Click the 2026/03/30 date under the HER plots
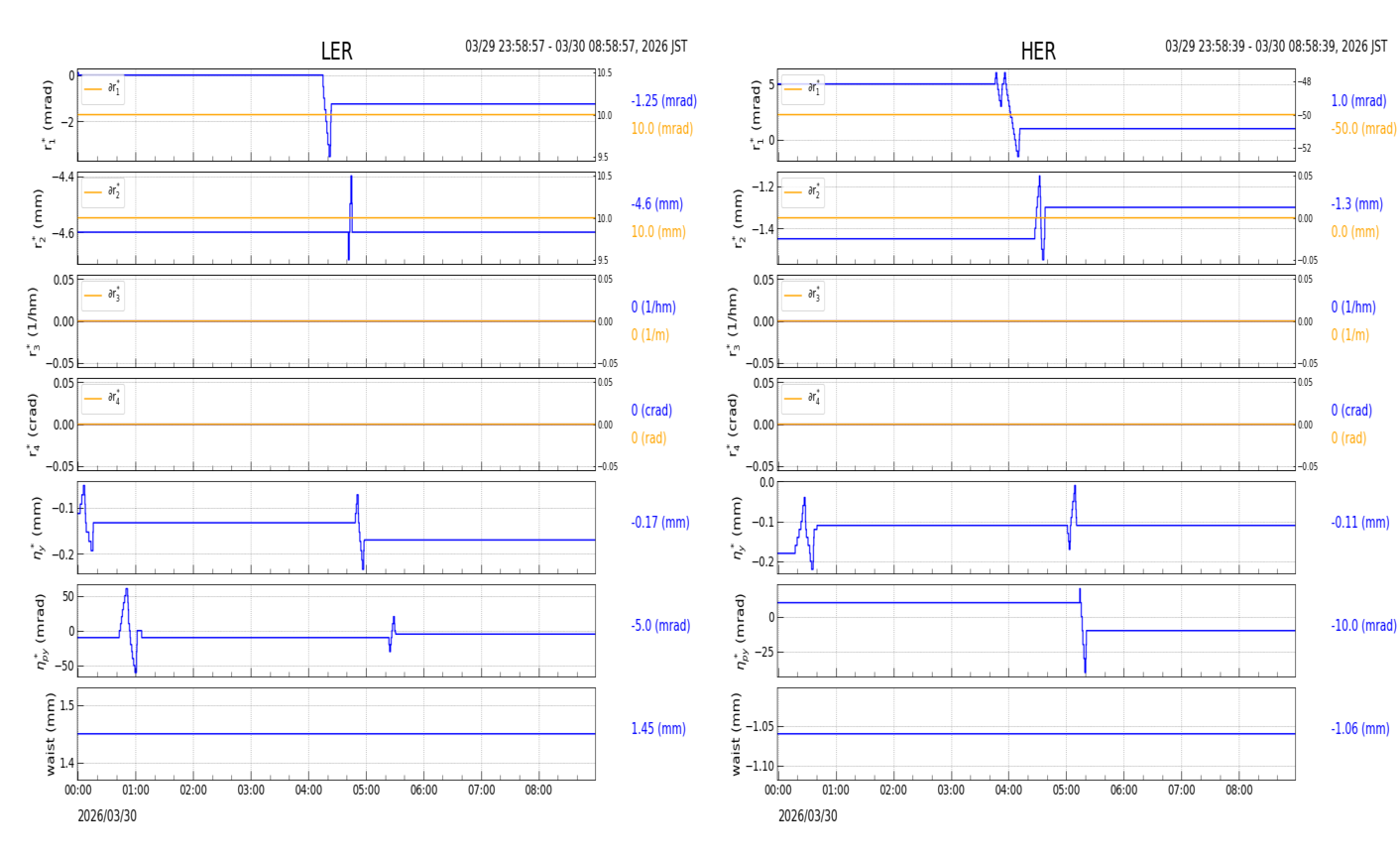 click(807, 816)
